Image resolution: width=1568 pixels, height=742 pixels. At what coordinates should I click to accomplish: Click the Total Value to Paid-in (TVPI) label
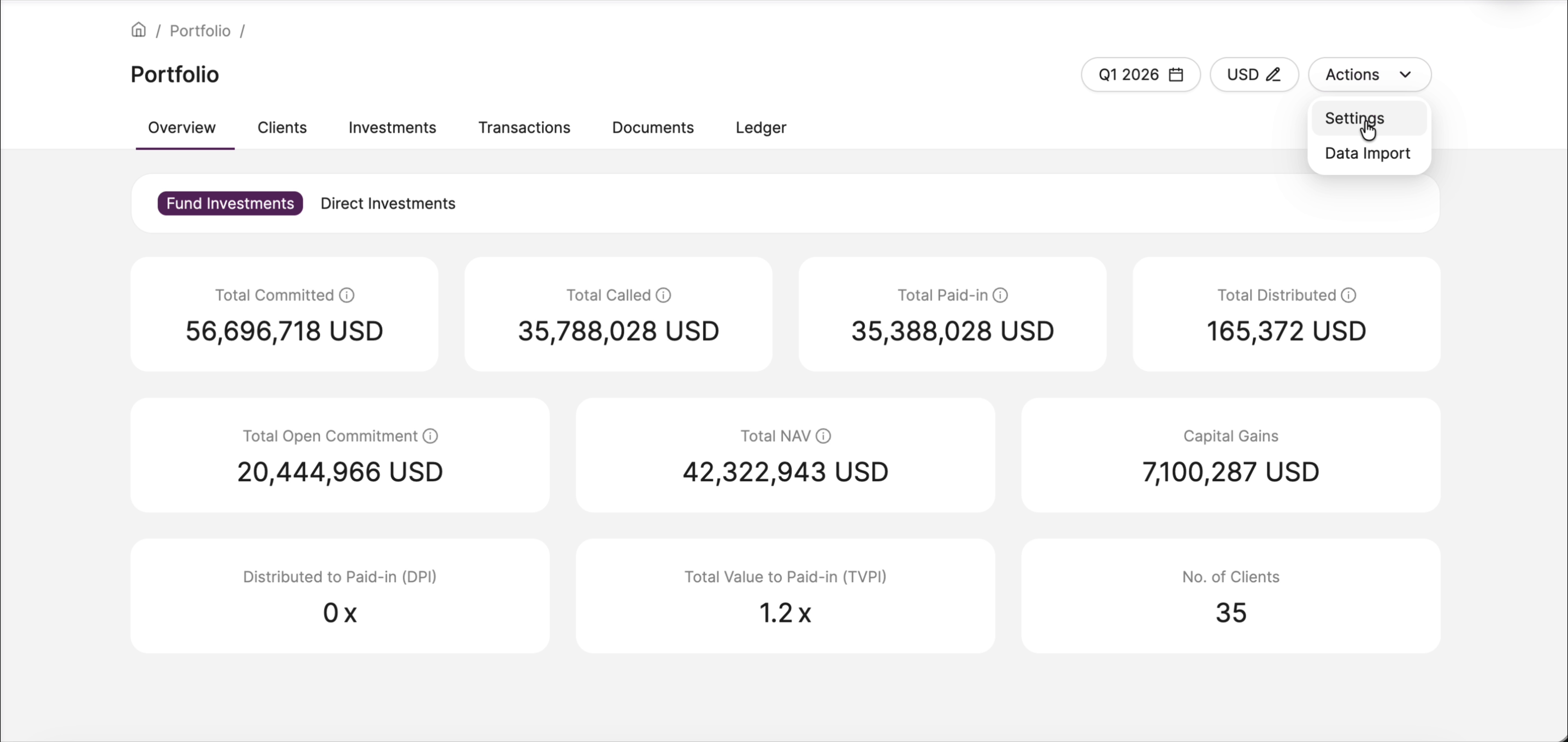785,576
